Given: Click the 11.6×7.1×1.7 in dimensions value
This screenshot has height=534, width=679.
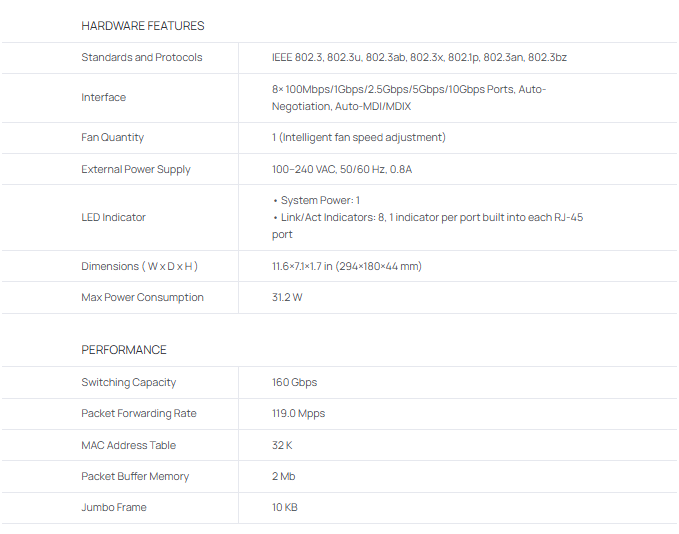Looking at the screenshot, I should coord(346,266).
